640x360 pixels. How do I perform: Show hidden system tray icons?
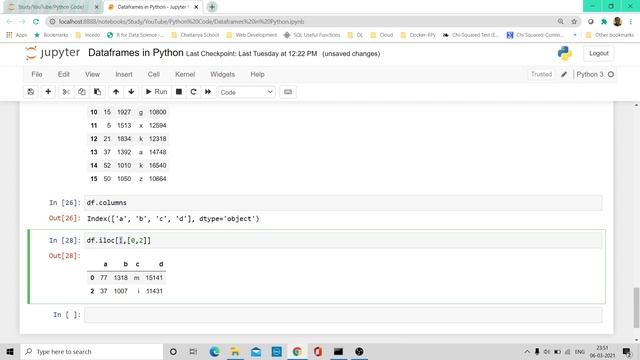tap(527, 351)
